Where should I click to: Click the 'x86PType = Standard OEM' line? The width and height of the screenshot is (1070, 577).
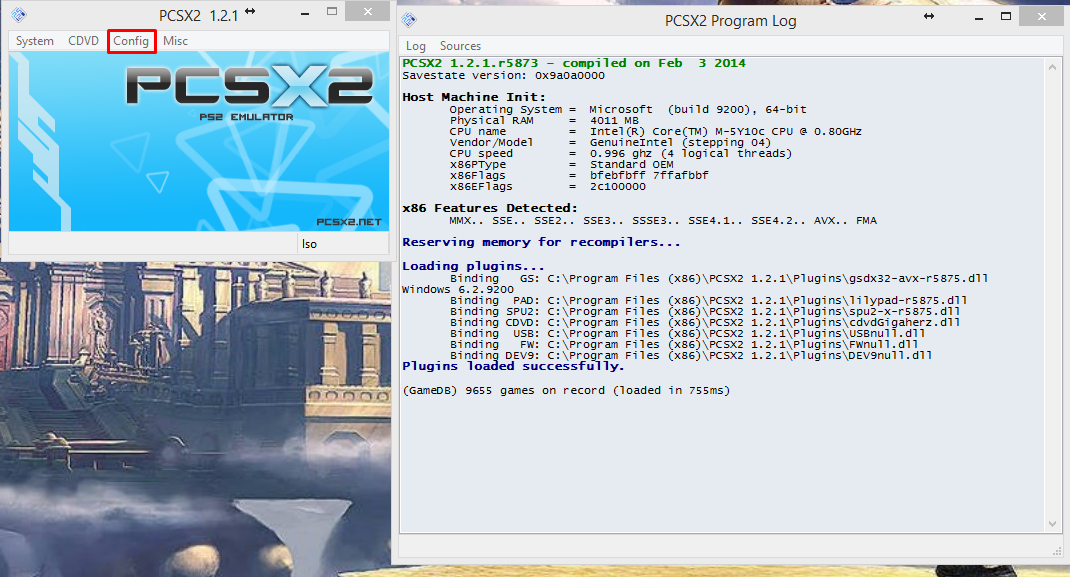pyautogui.click(x=561, y=164)
